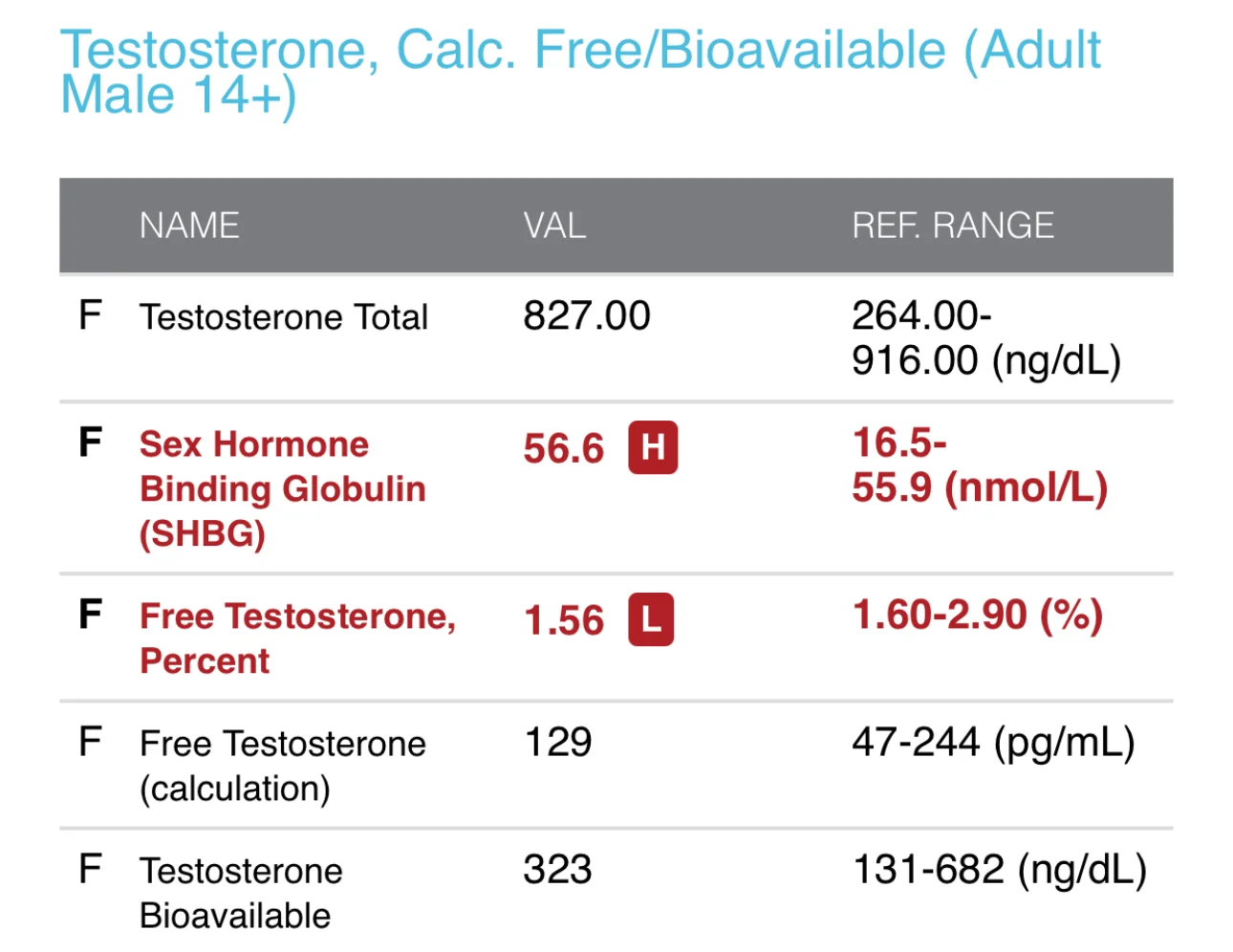This screenshot has width=1233, height=952.
Task: Click the VAL column header
Action: pyautogui.click(x=554, y=226)
